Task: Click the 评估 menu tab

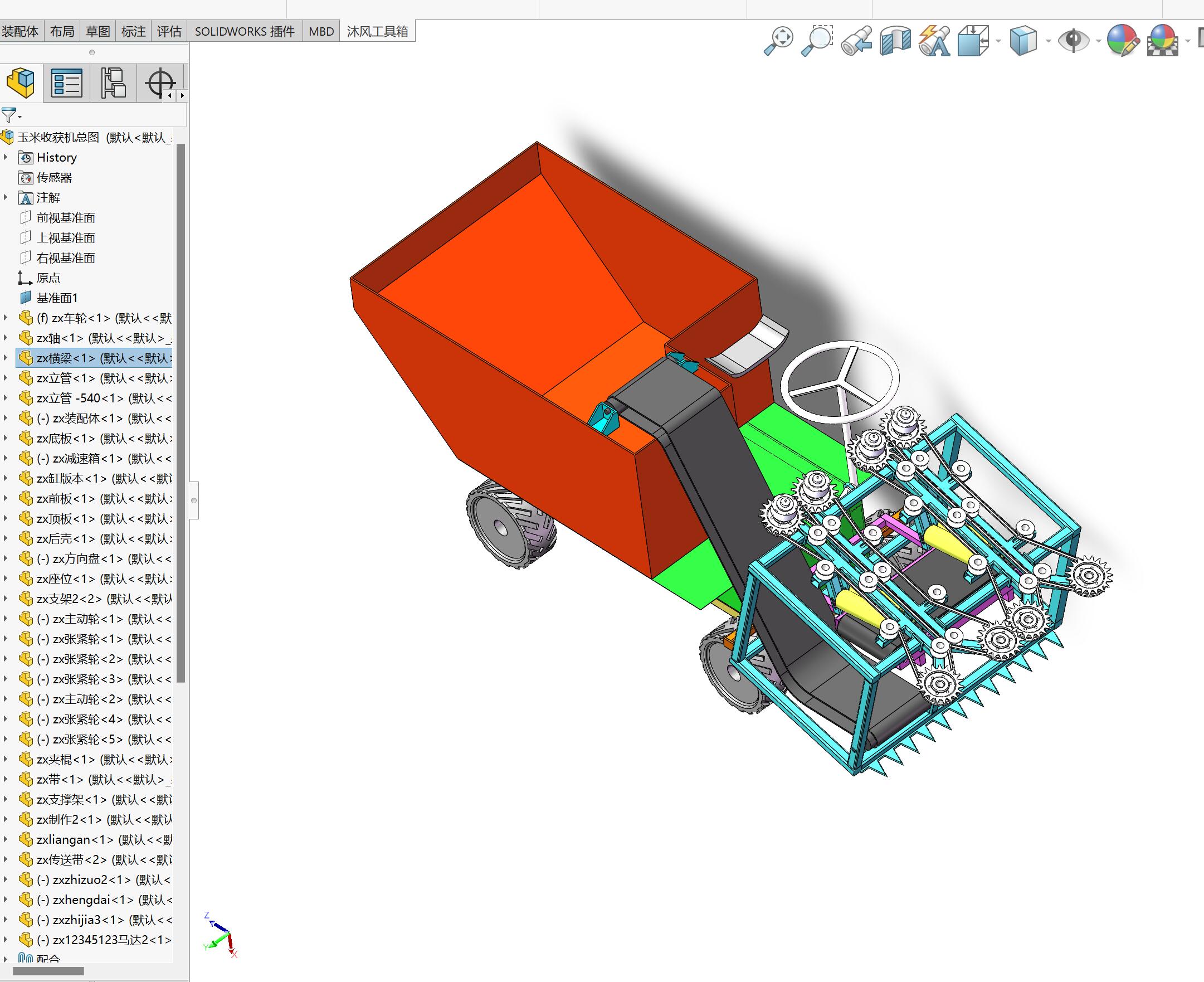Action: [x=169, y=31]
